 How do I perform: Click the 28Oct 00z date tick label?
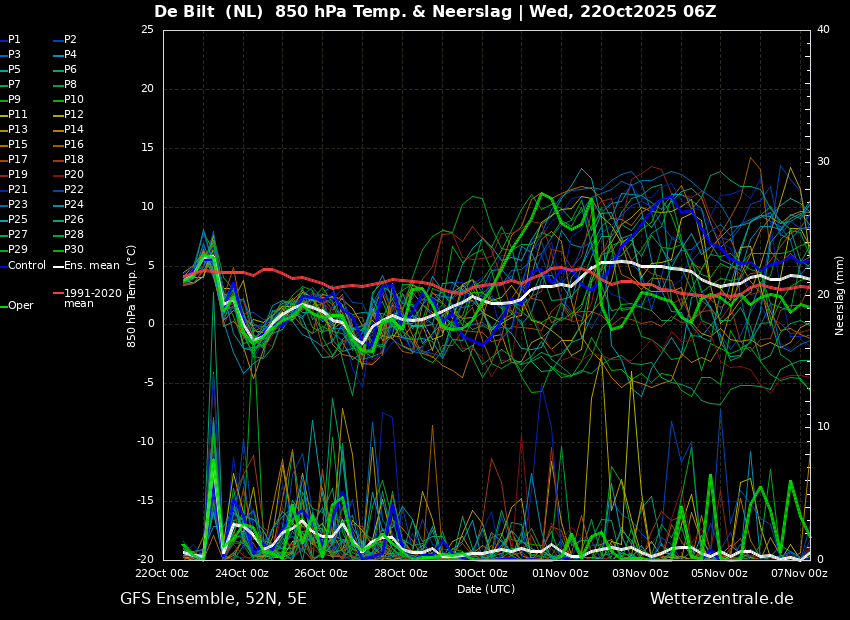click(x=401, y=573)
